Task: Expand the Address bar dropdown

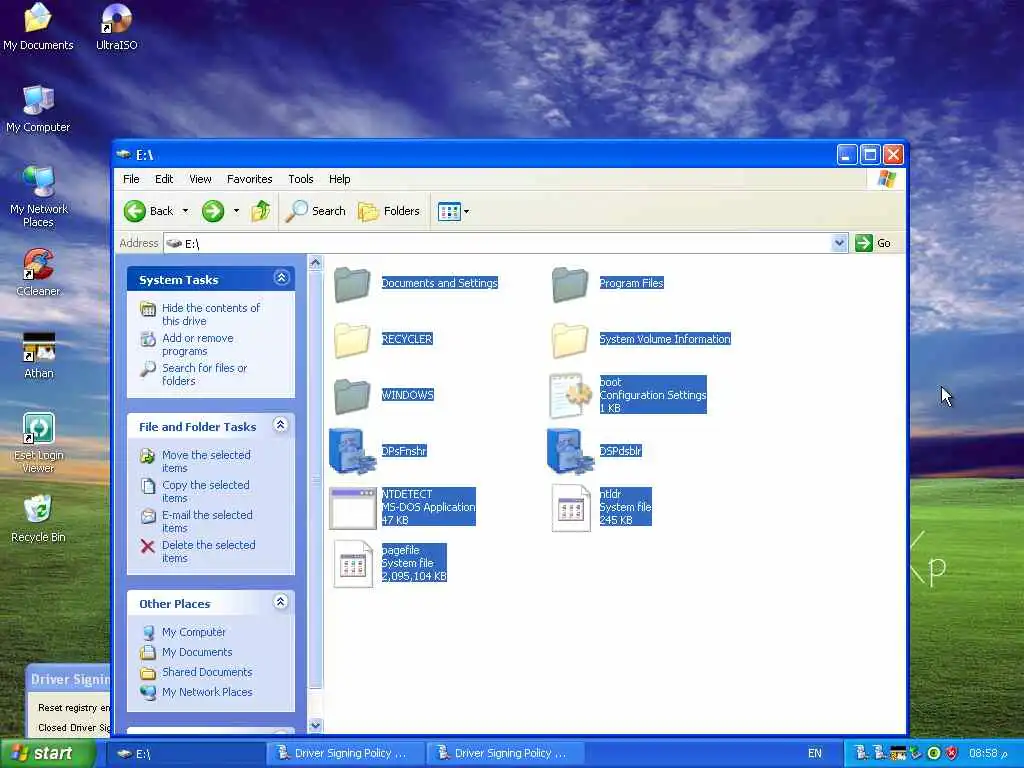Action: tap(839, 243)
